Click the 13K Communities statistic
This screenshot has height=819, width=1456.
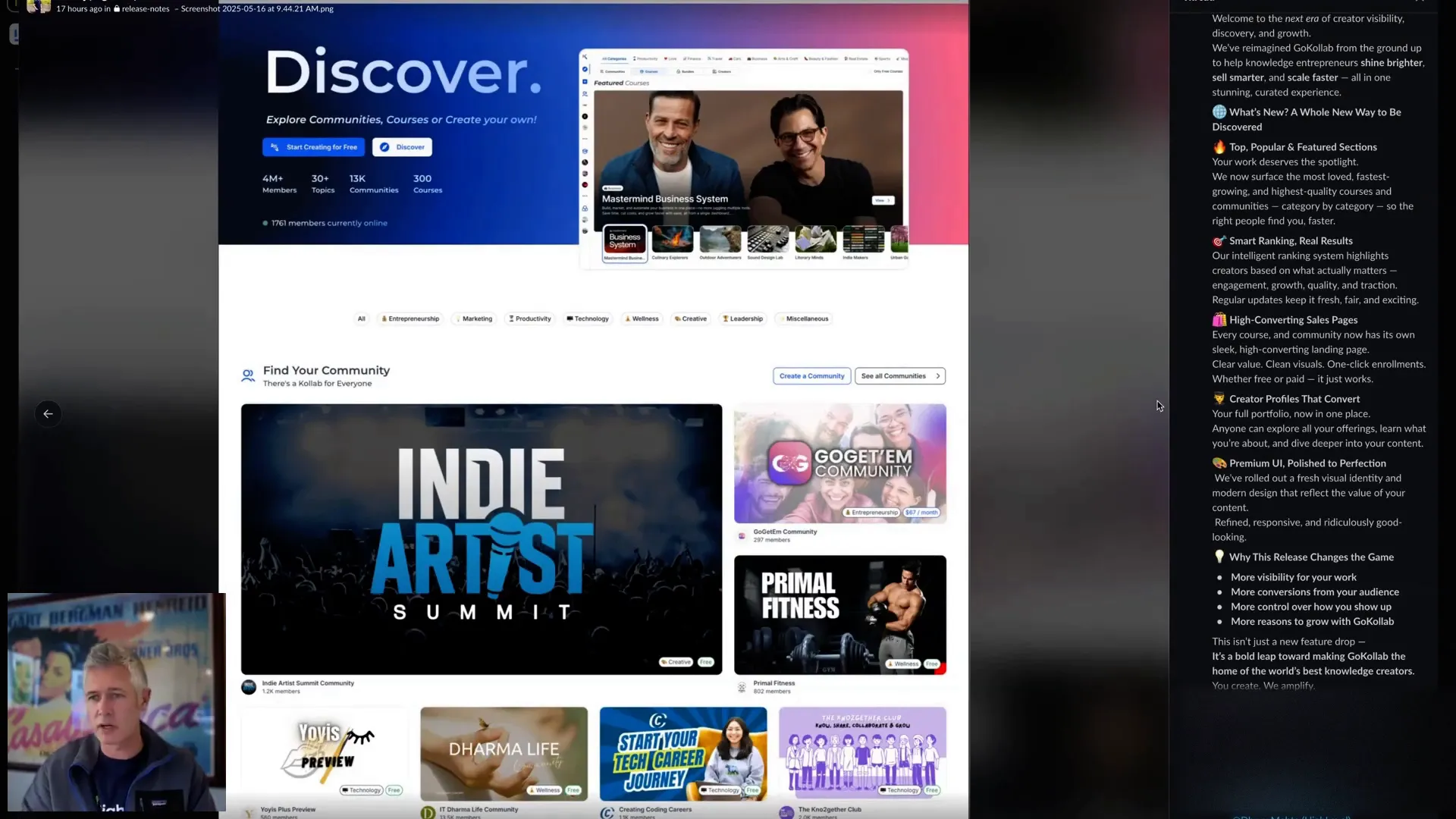coord(374,184)
